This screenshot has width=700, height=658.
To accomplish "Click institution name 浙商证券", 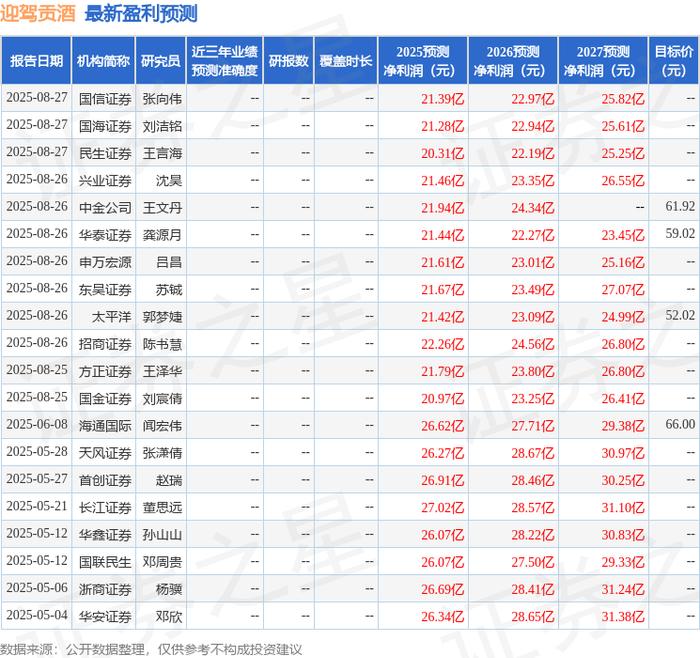I will pos(105,589).
